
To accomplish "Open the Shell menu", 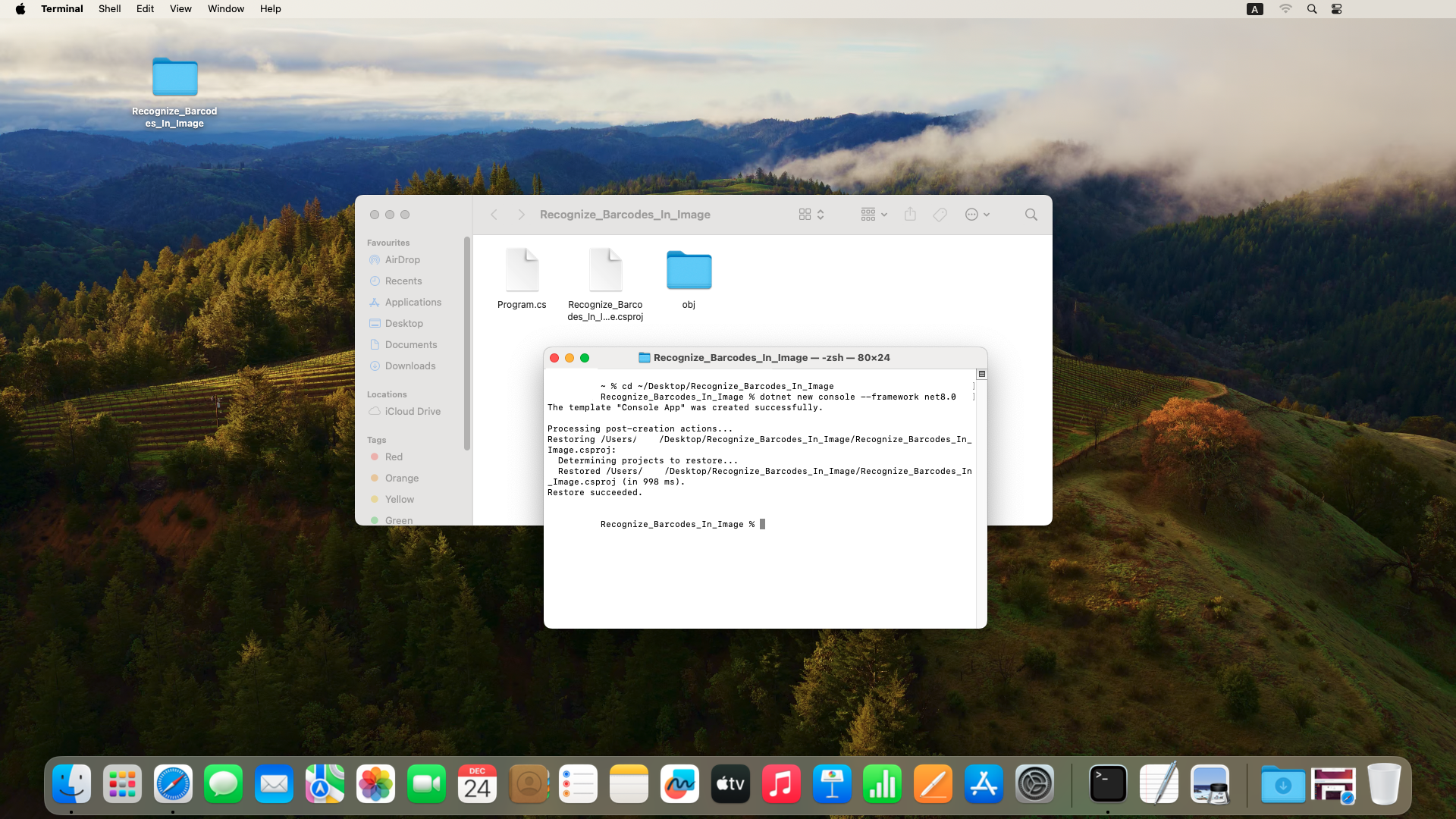I will point(109,9).
